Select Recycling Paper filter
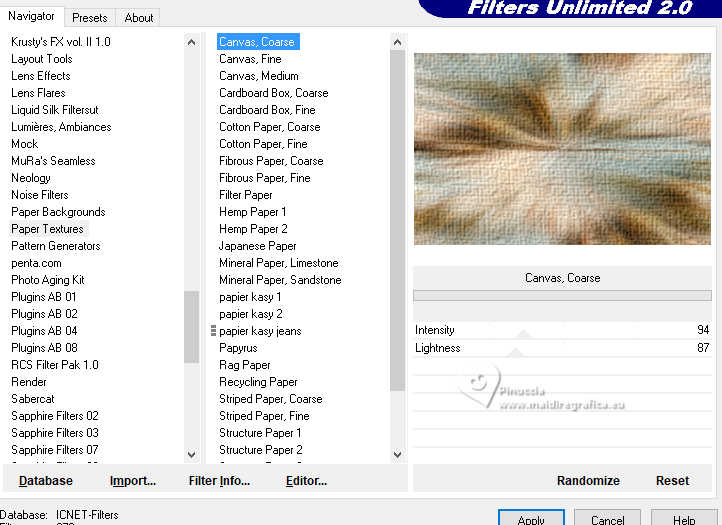Viewport: 722px width, 525px height. pos(258,382)
